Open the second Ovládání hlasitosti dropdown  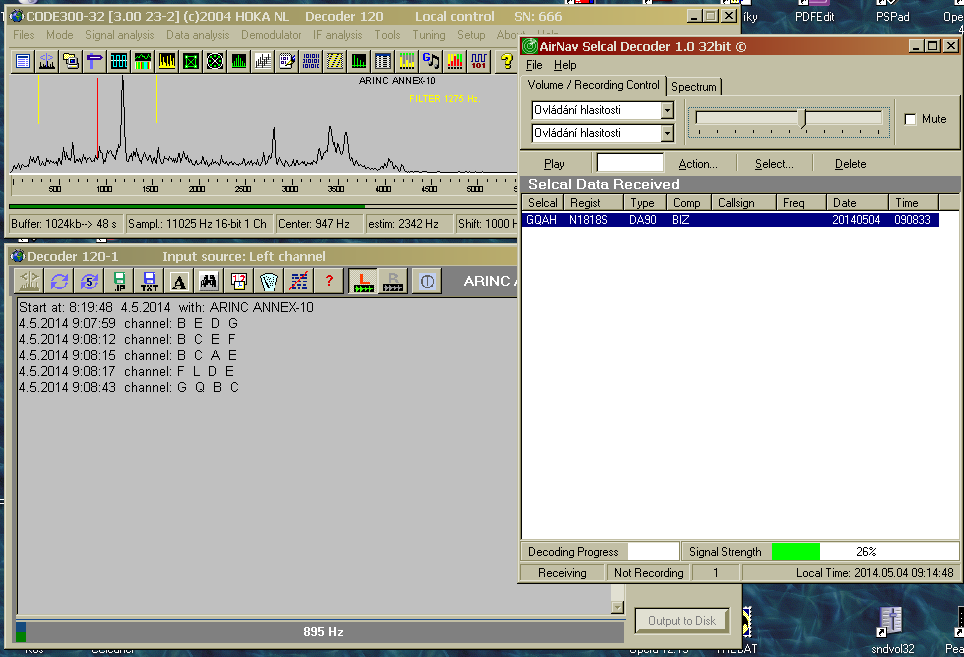coord(667,133)
